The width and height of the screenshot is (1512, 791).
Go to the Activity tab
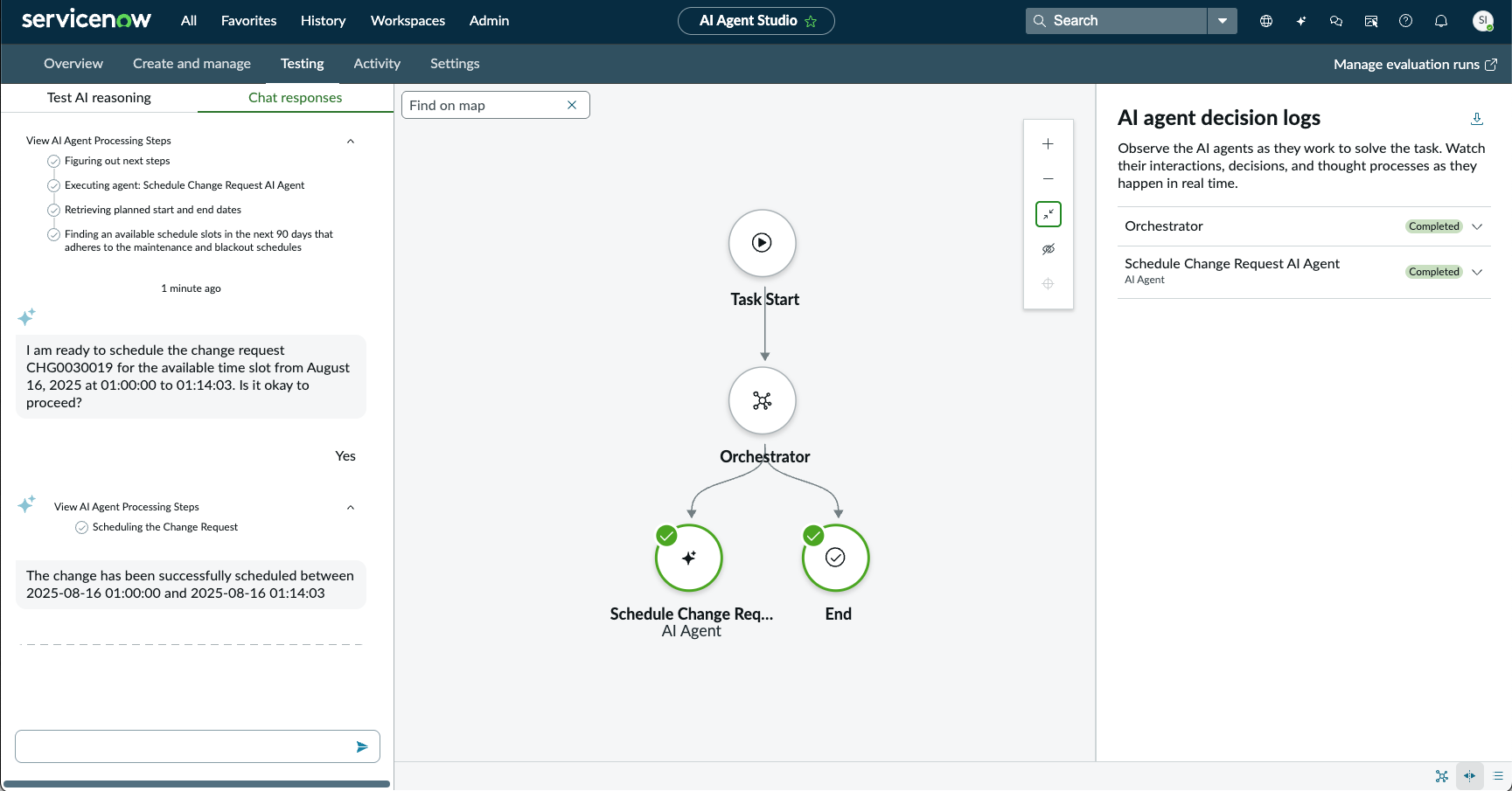(x=377, y=64)
